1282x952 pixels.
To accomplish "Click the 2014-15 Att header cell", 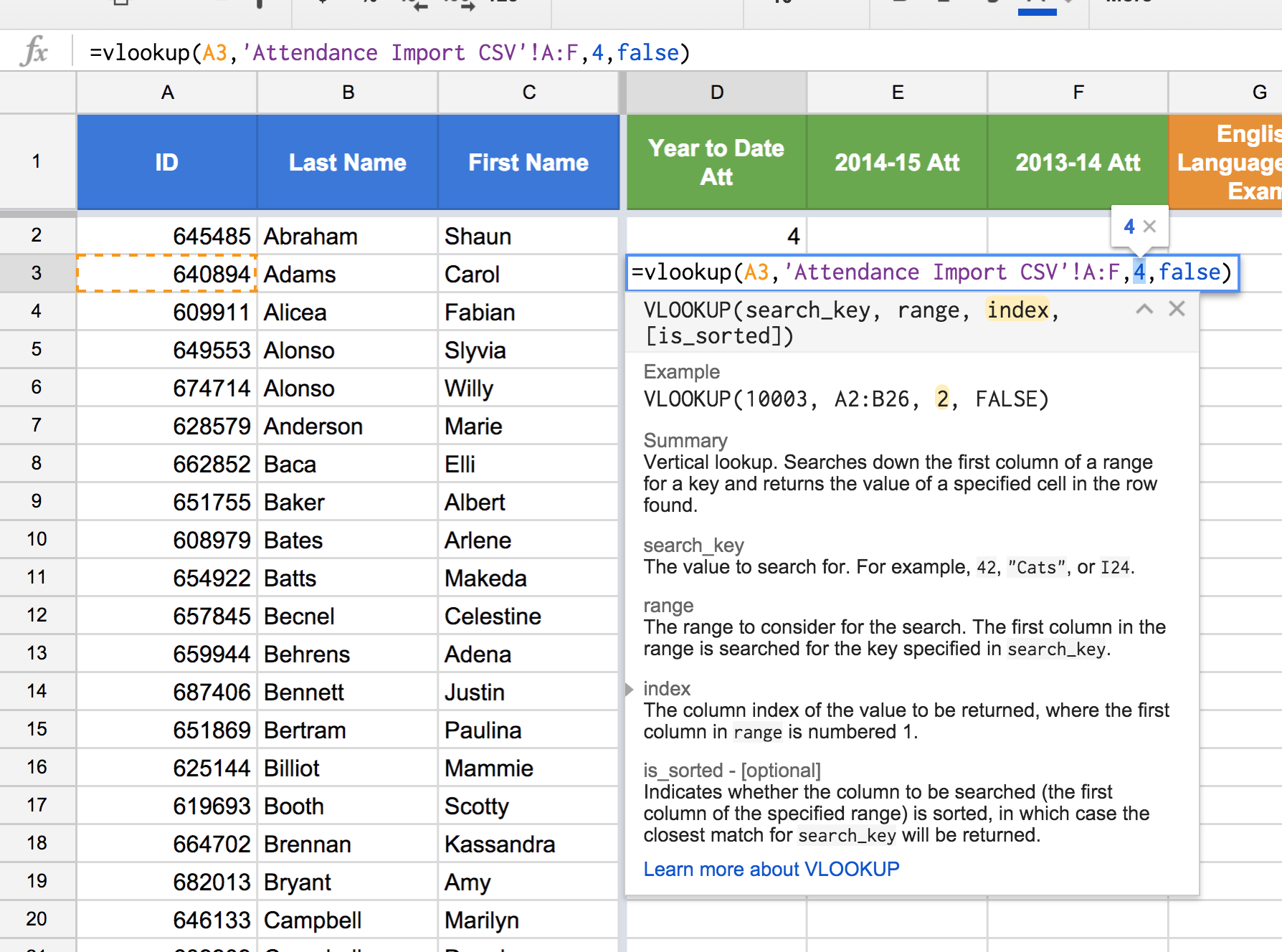I will point(897,162).
